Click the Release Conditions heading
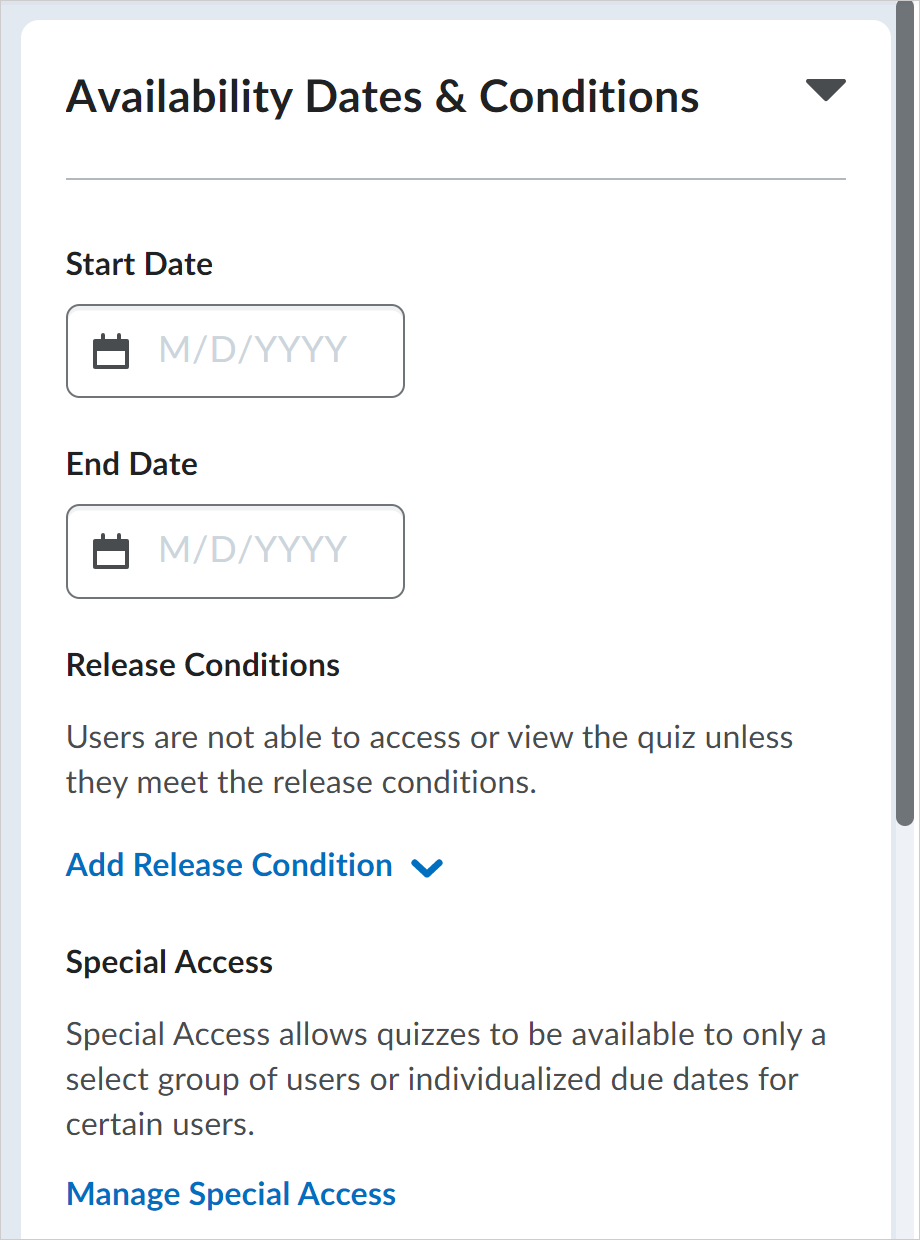 coord(203,665)
